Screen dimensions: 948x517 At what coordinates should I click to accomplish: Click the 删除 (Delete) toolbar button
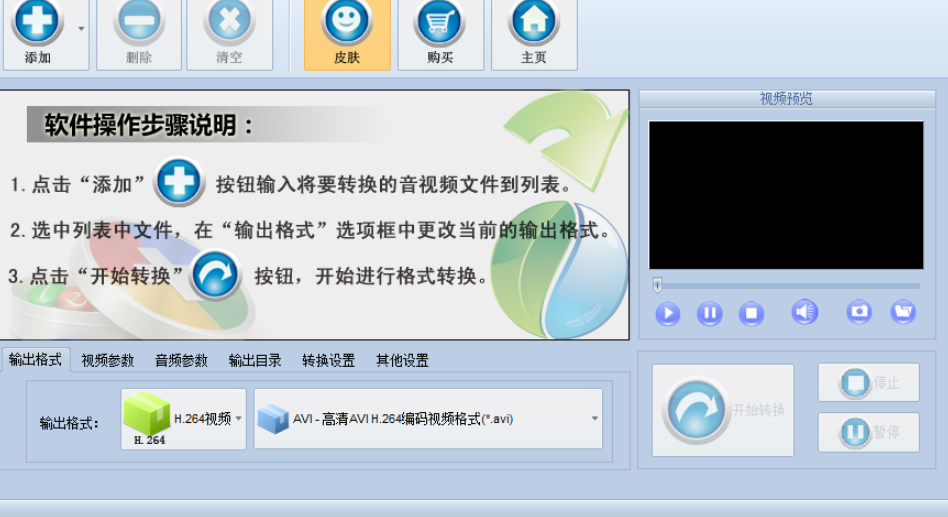coord(139,33)
